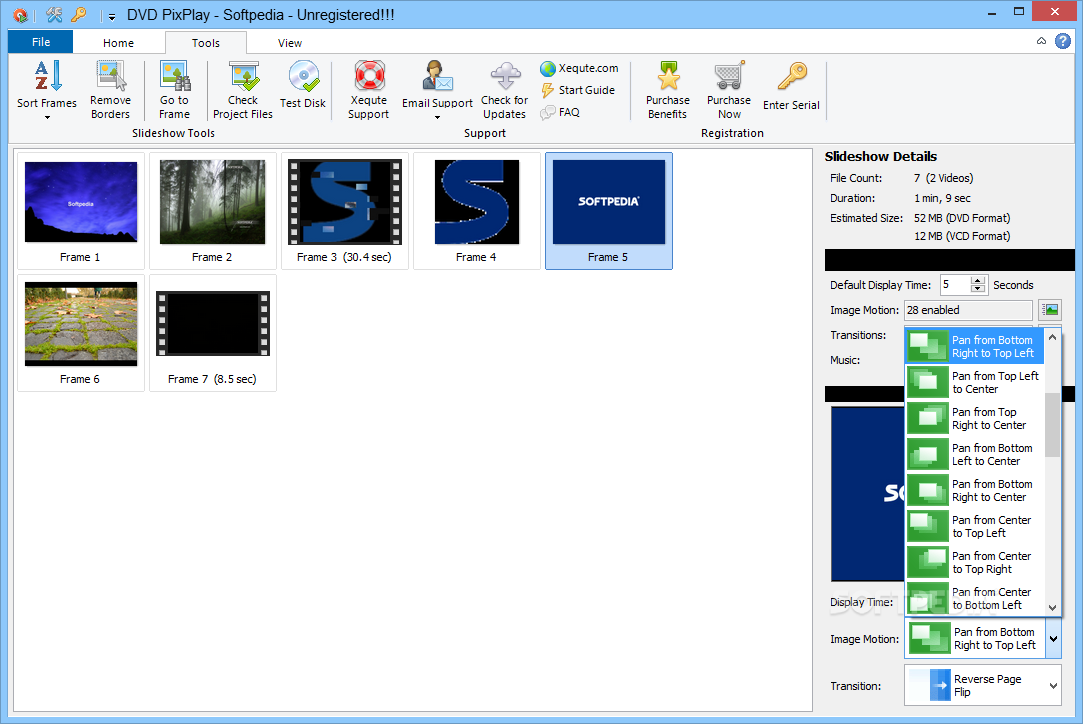Switch to the View ribbon tab
Image resolution: width=1083 pixels, height=724 pixels.
coord(289,43)
